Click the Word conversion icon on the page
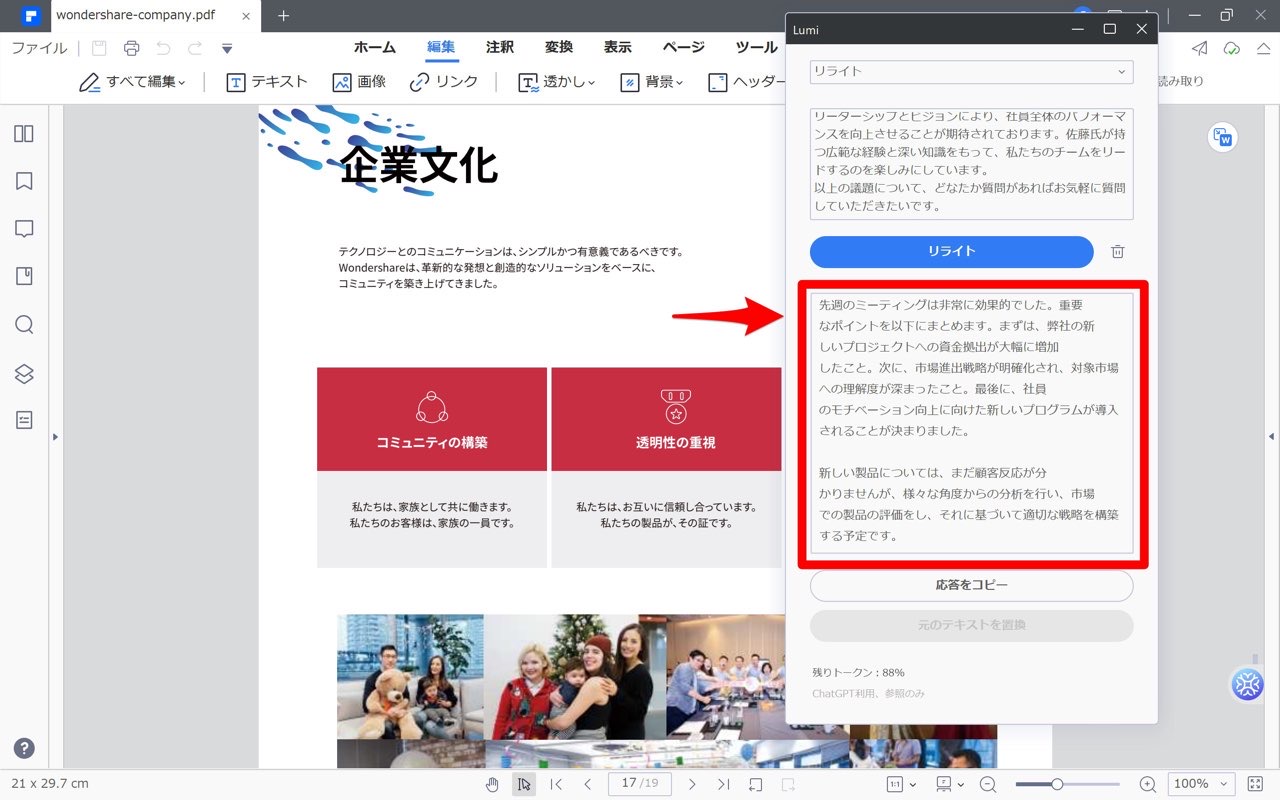The image size is (1280, 800). pyautogui.click(x=1222, y=138)
